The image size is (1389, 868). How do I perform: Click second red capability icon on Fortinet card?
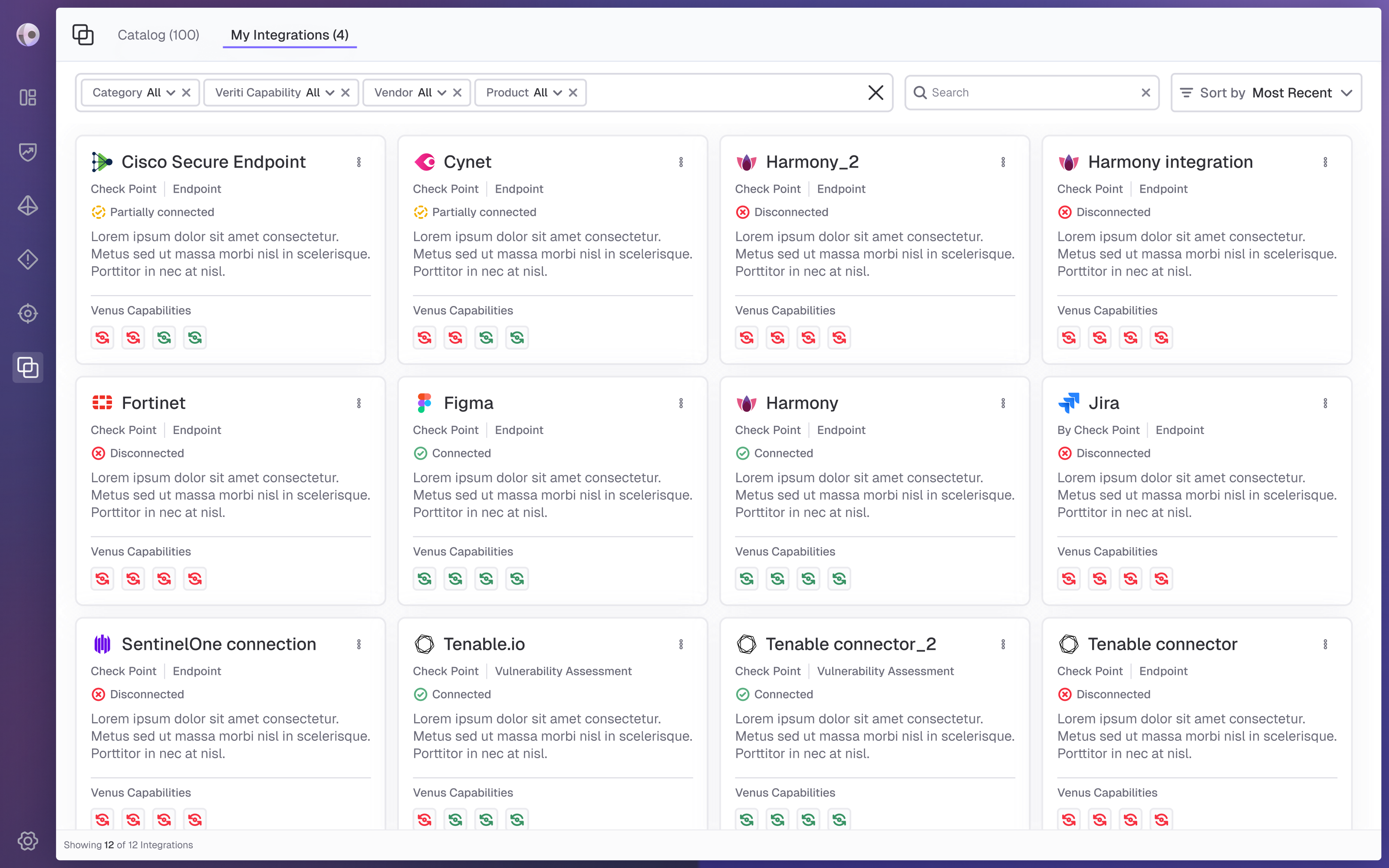click(x=133, y=579)
